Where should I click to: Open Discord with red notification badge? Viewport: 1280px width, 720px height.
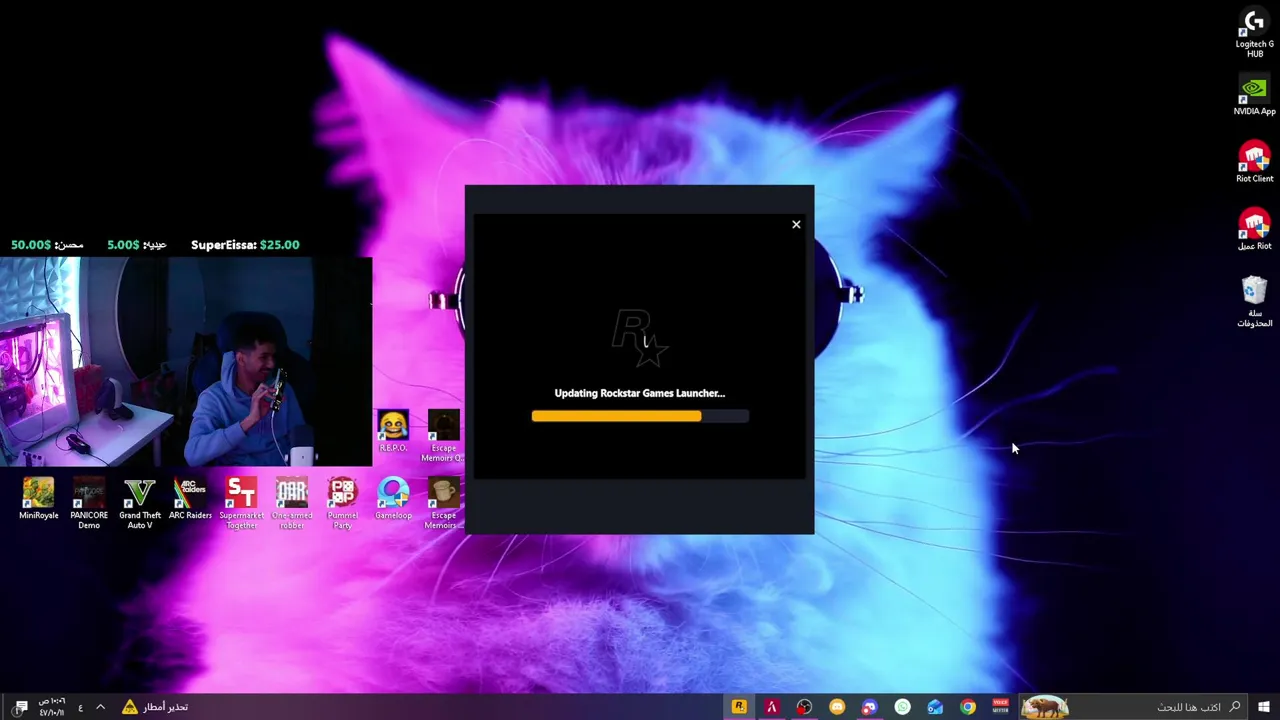[x=869, y=707]
